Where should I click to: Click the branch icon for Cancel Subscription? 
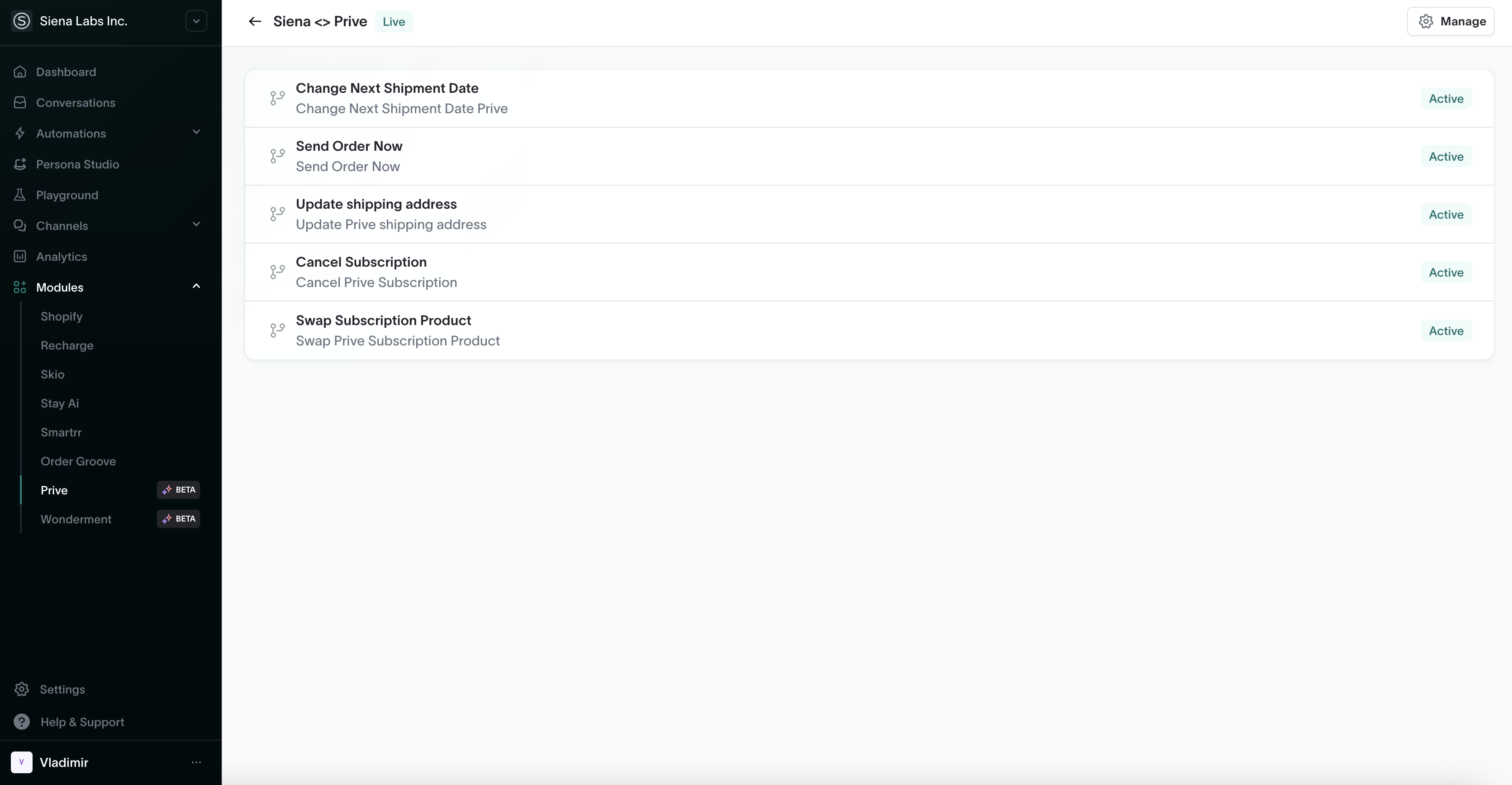click(x=278, y=272)
